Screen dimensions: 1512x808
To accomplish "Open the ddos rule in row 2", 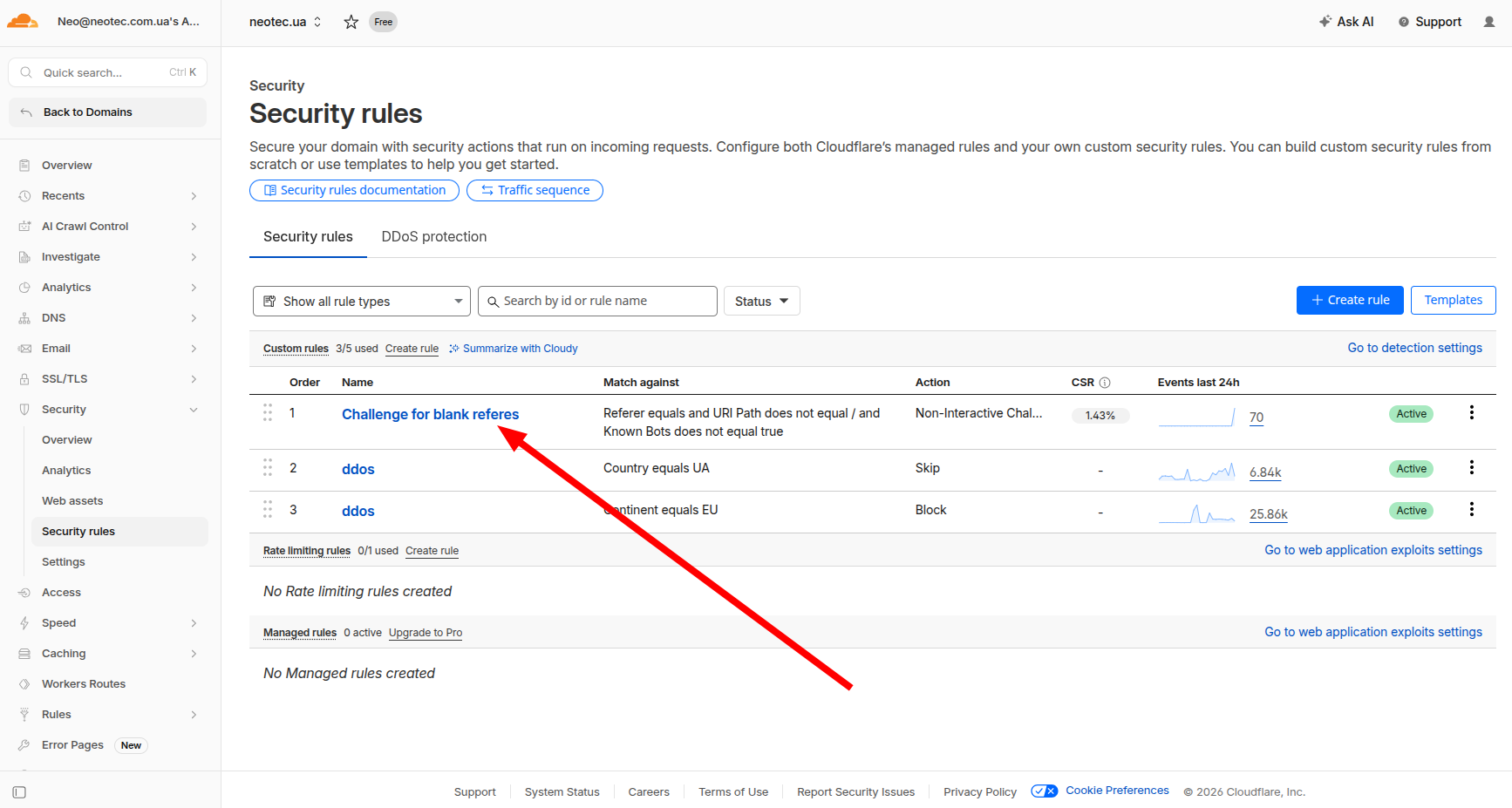I will tap(358, 469).
